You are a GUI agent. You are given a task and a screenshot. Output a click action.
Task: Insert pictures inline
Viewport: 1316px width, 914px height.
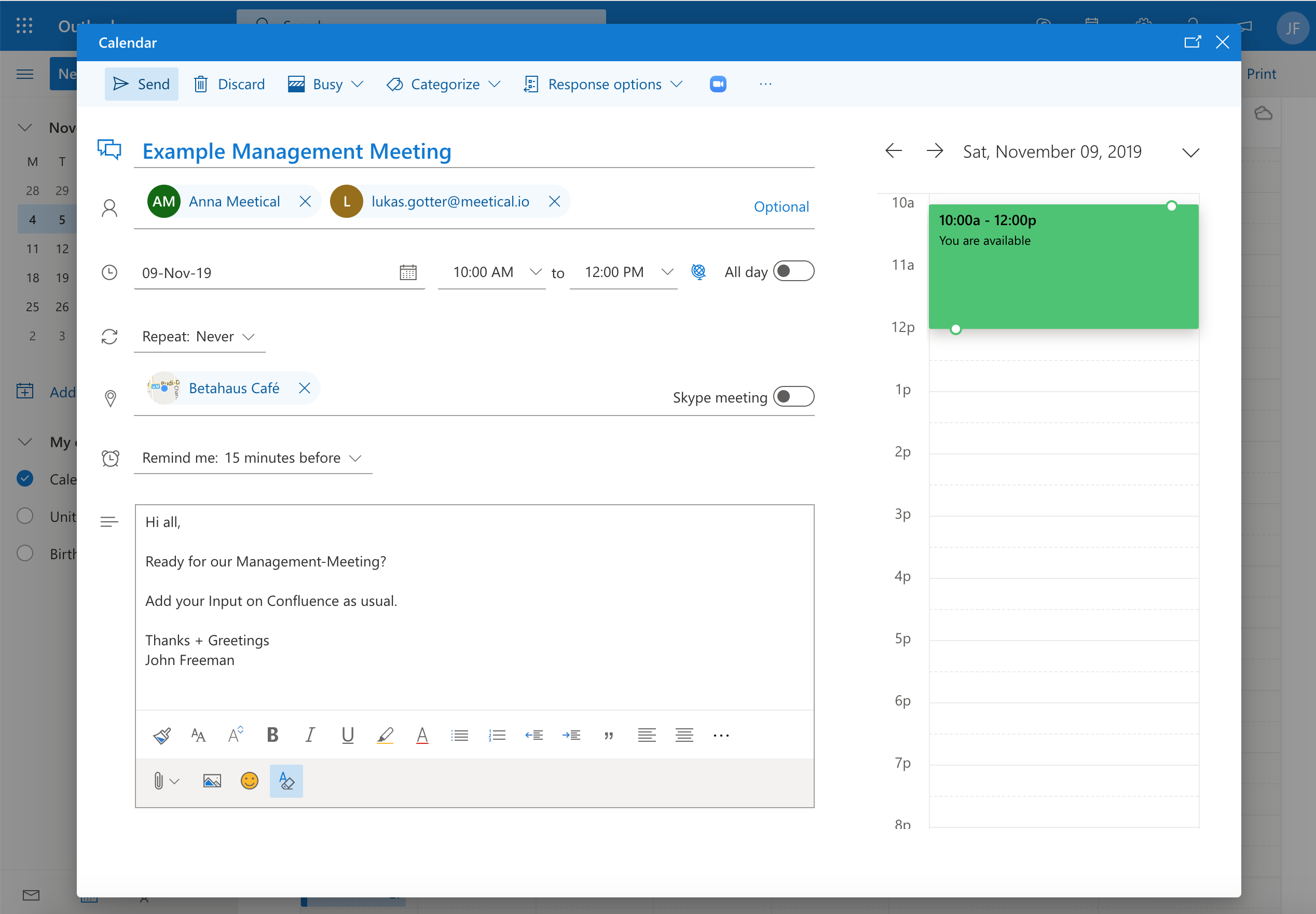tap(212, 781)
